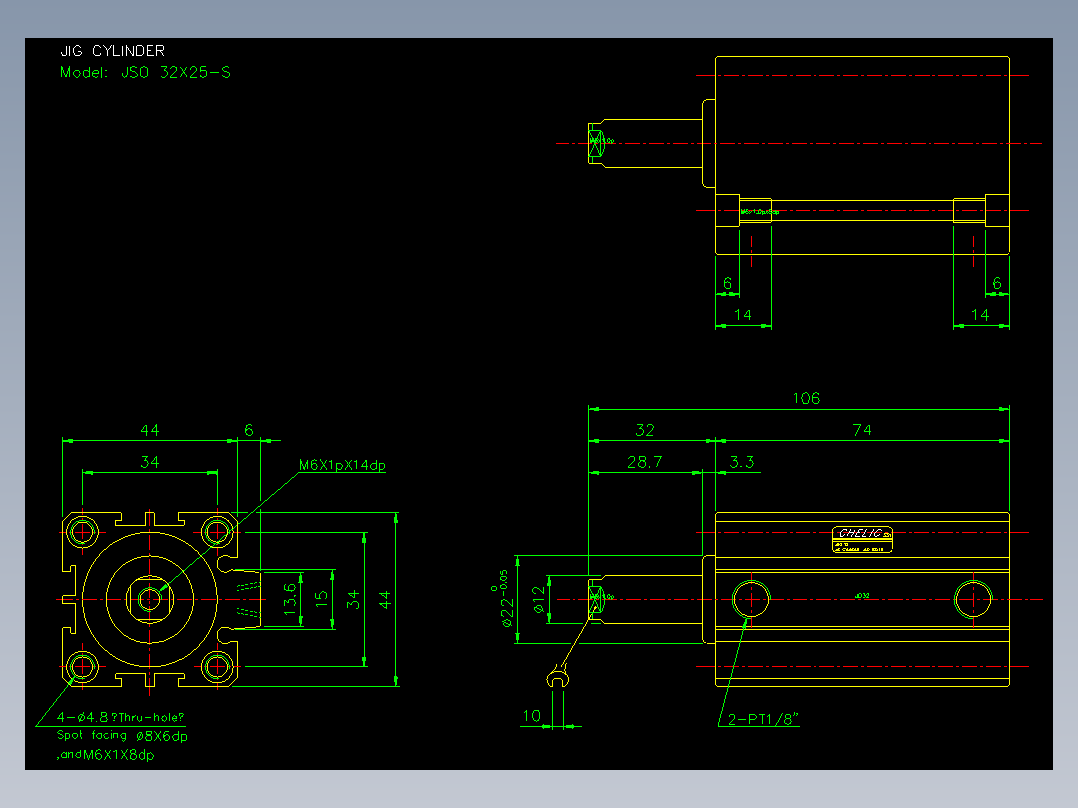1078x808 pixels.
Task: Click the 4-ø4.8 Thru-hole note
Action: [x=120, y=717]
